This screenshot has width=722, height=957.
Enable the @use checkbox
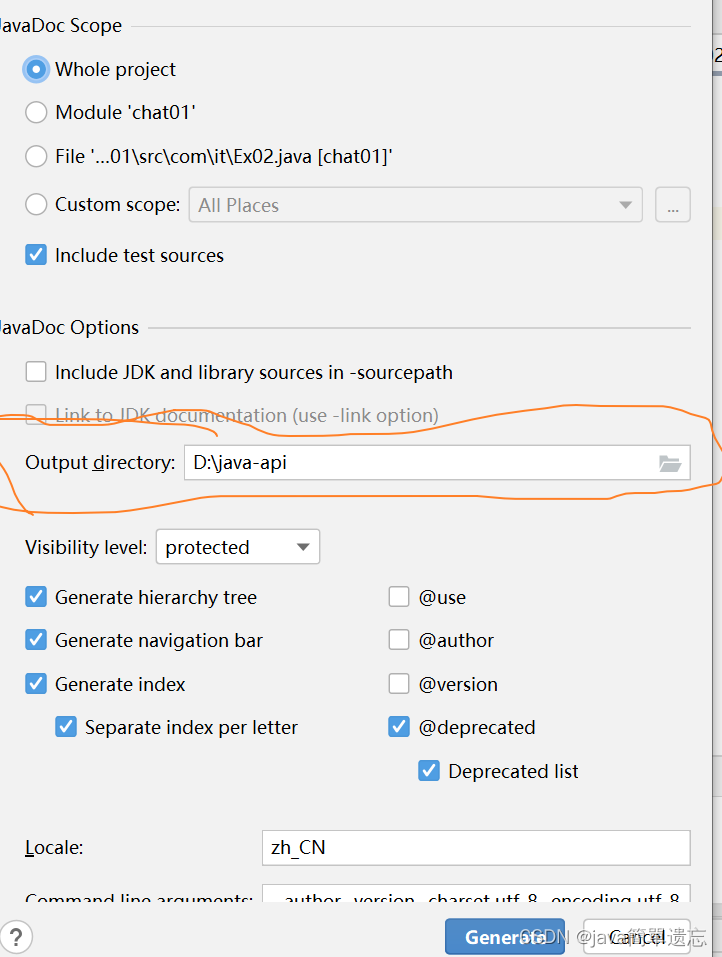pyautogui.click(x=399, y=597)
